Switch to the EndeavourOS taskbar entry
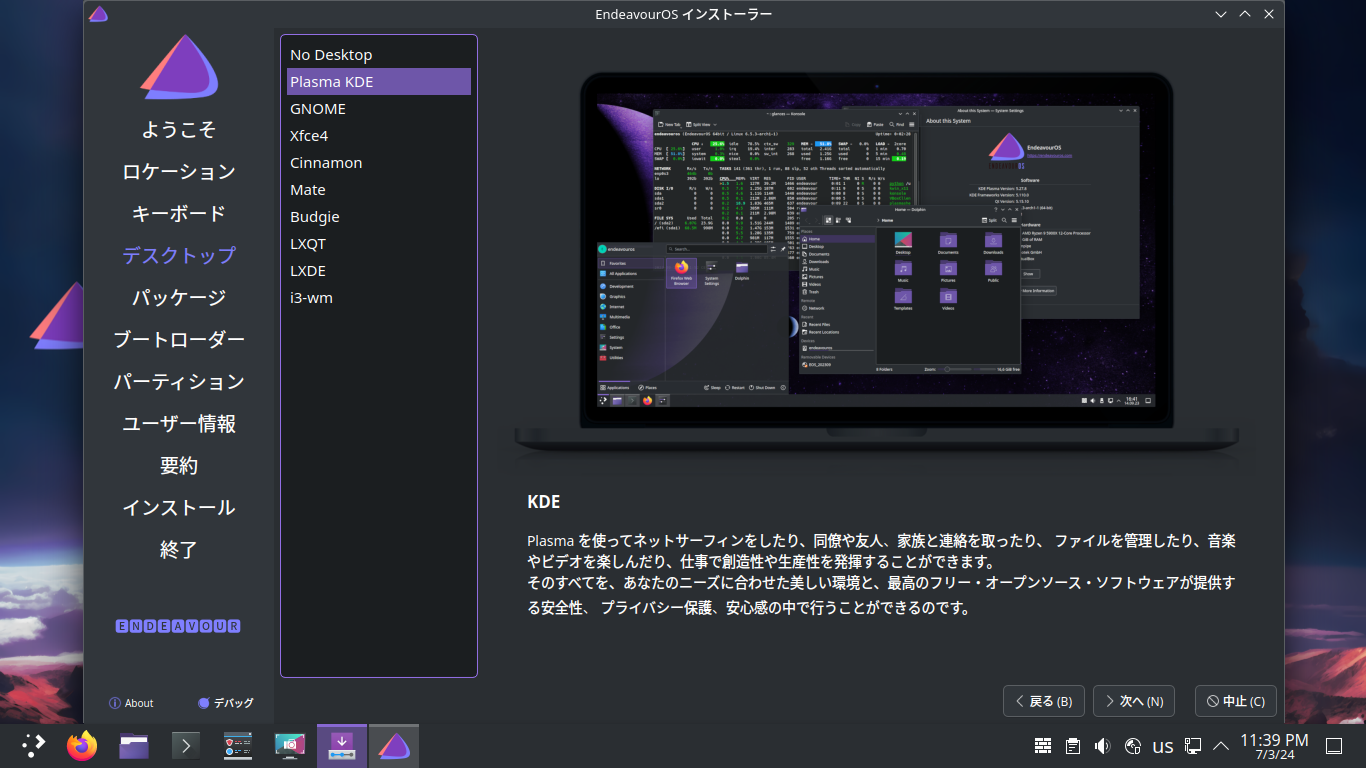 394,745
